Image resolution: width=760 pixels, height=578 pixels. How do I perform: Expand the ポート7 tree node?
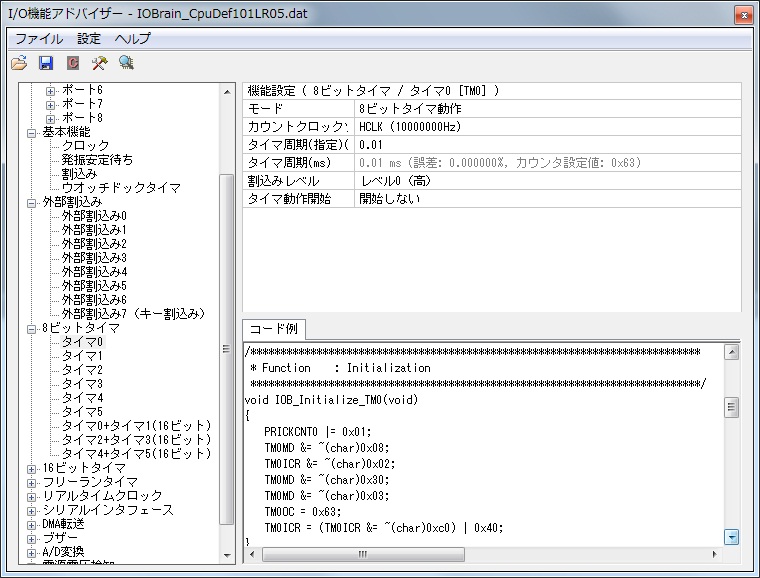point(50,105)
